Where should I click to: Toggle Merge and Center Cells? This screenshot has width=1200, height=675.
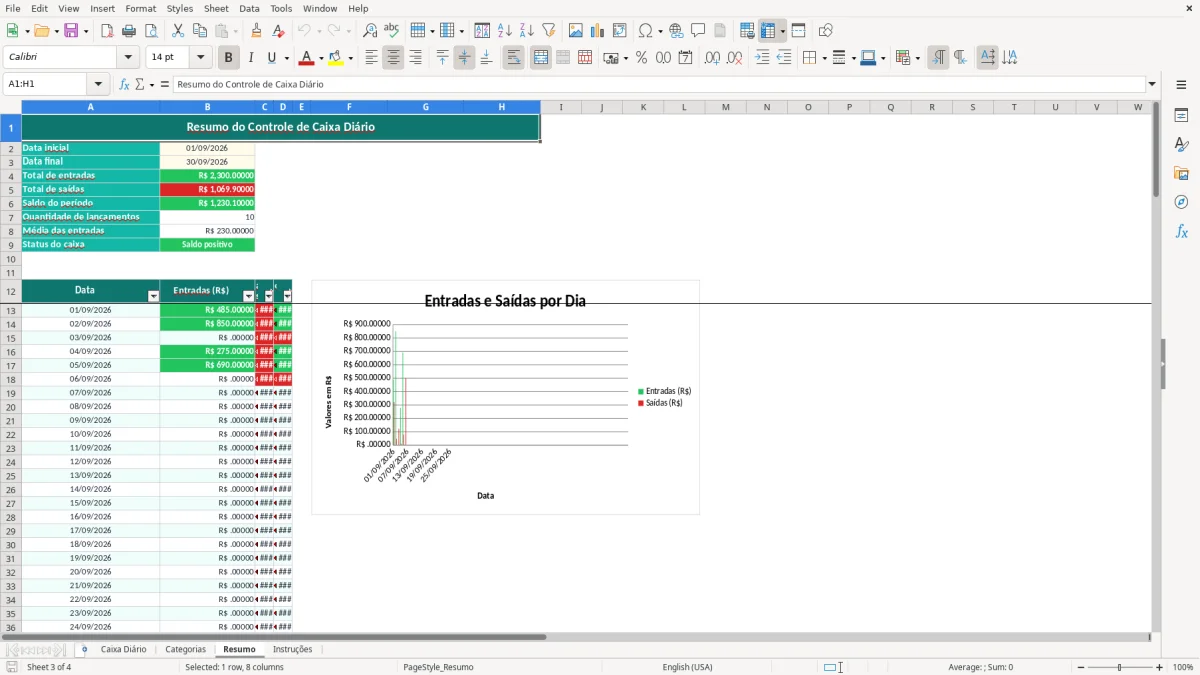541,58
